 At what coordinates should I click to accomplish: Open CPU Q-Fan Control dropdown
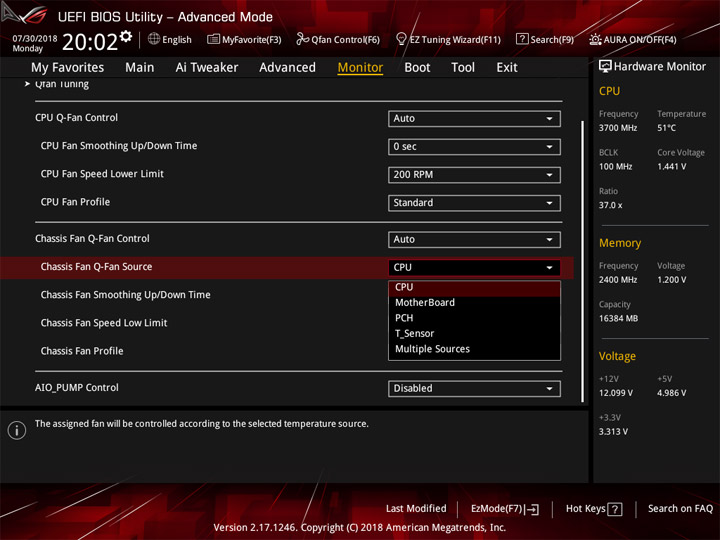pos(474,118)
